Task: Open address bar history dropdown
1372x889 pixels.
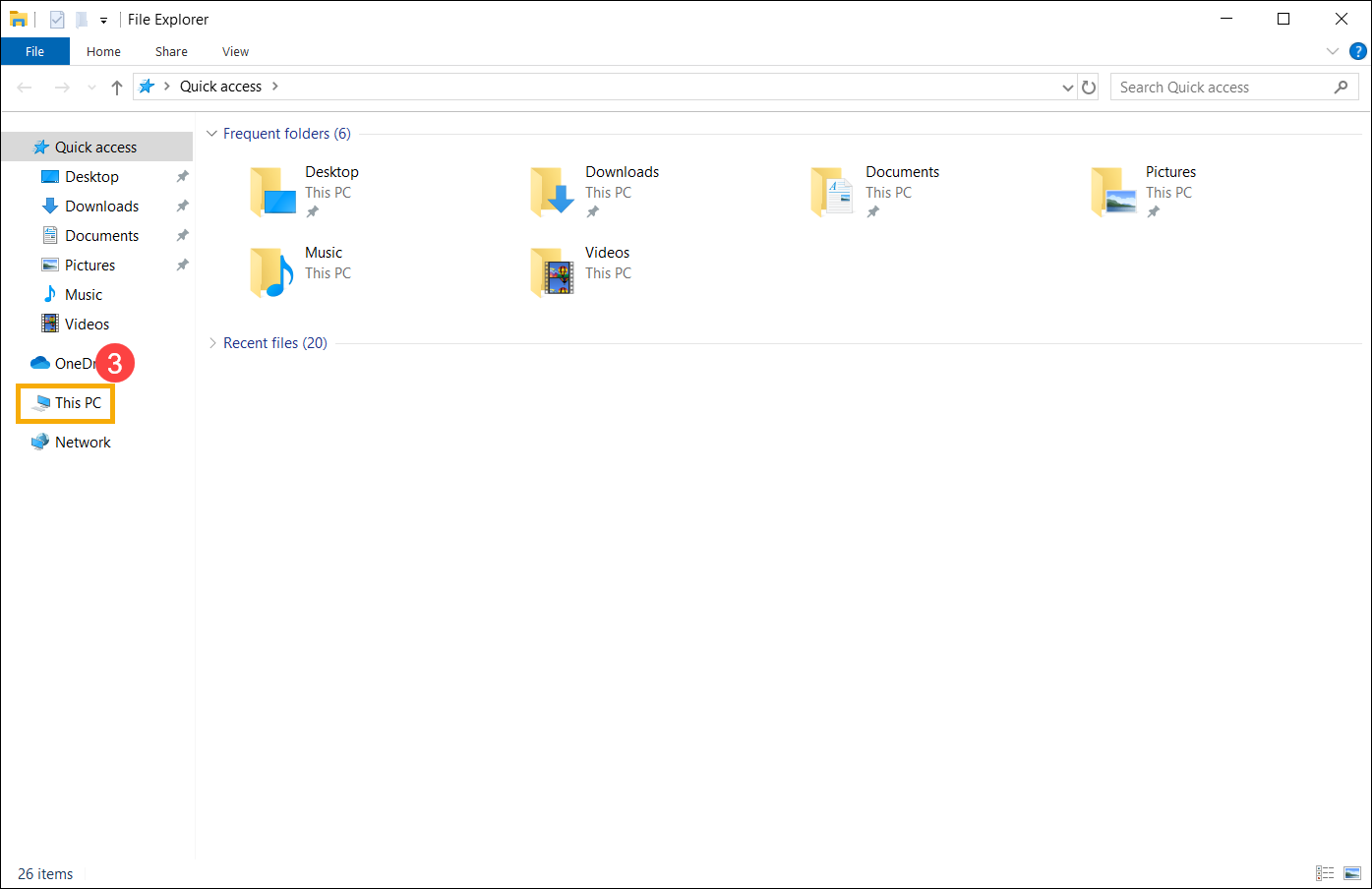Action: 1068,88
